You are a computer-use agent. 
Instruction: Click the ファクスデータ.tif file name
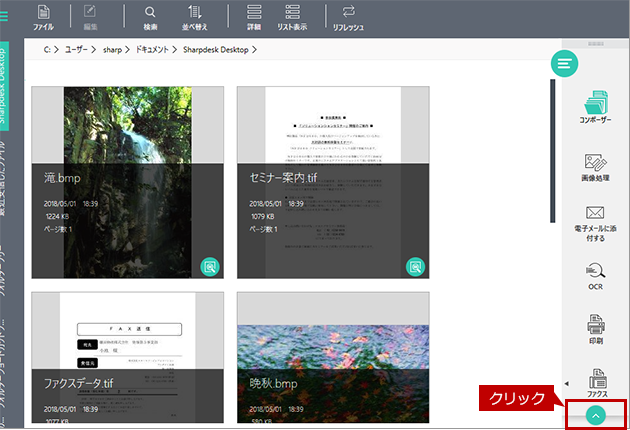[x=79, y=383]
